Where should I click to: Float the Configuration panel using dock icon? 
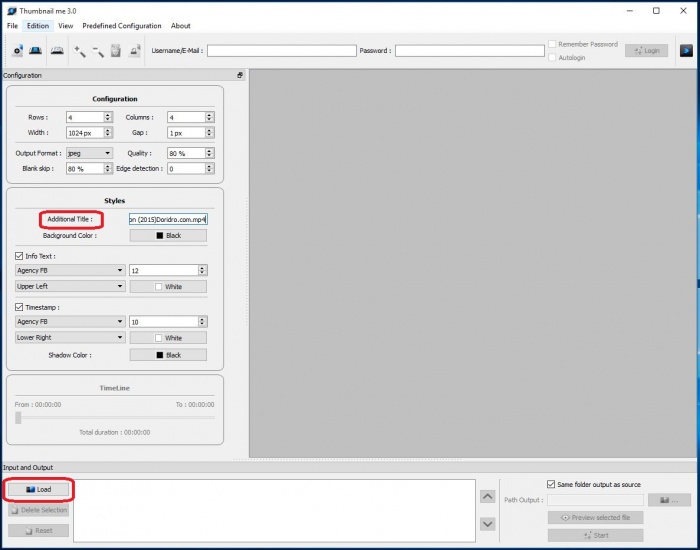[240, 75]
